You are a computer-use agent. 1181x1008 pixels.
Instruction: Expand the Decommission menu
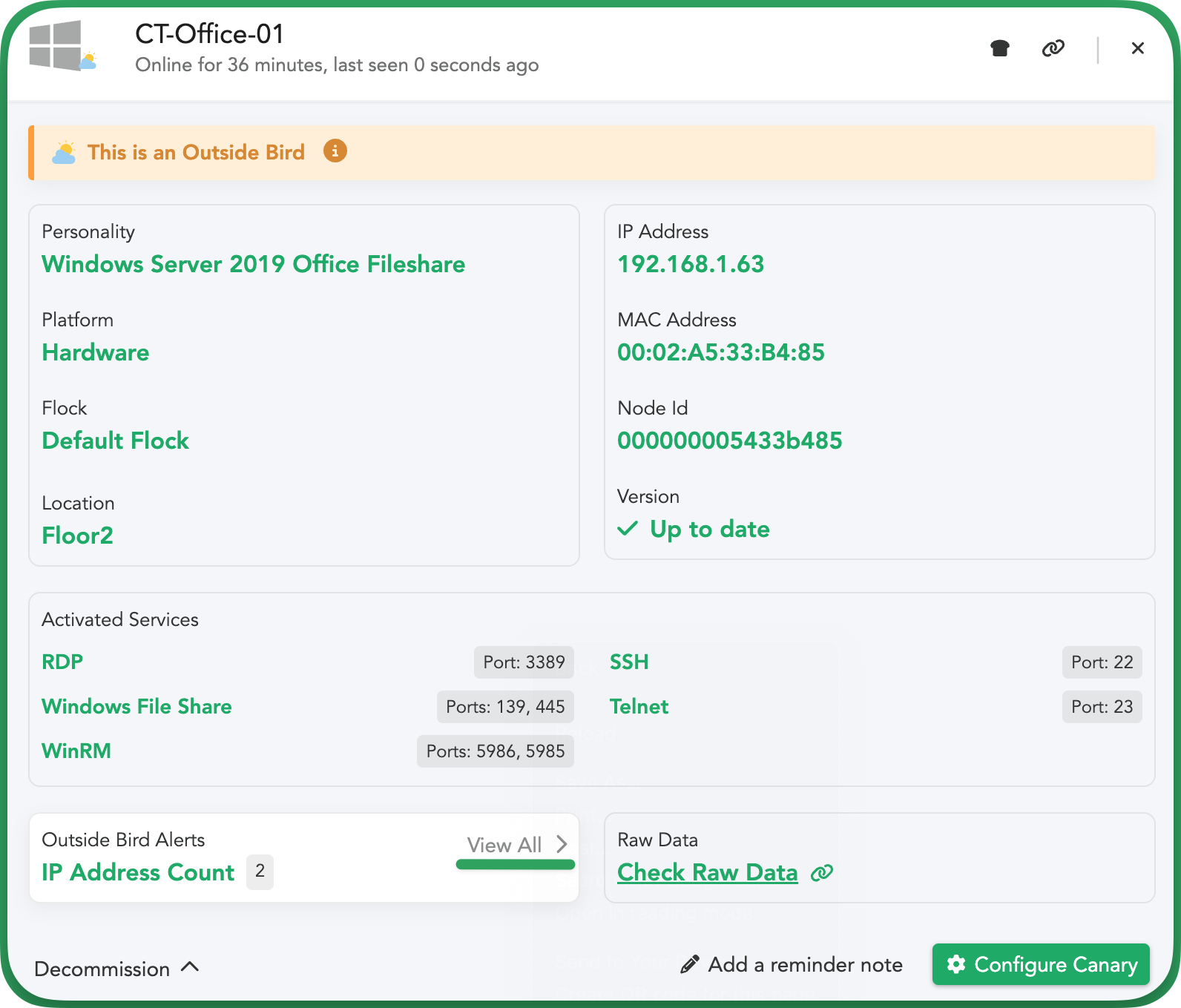coord(117,969)
